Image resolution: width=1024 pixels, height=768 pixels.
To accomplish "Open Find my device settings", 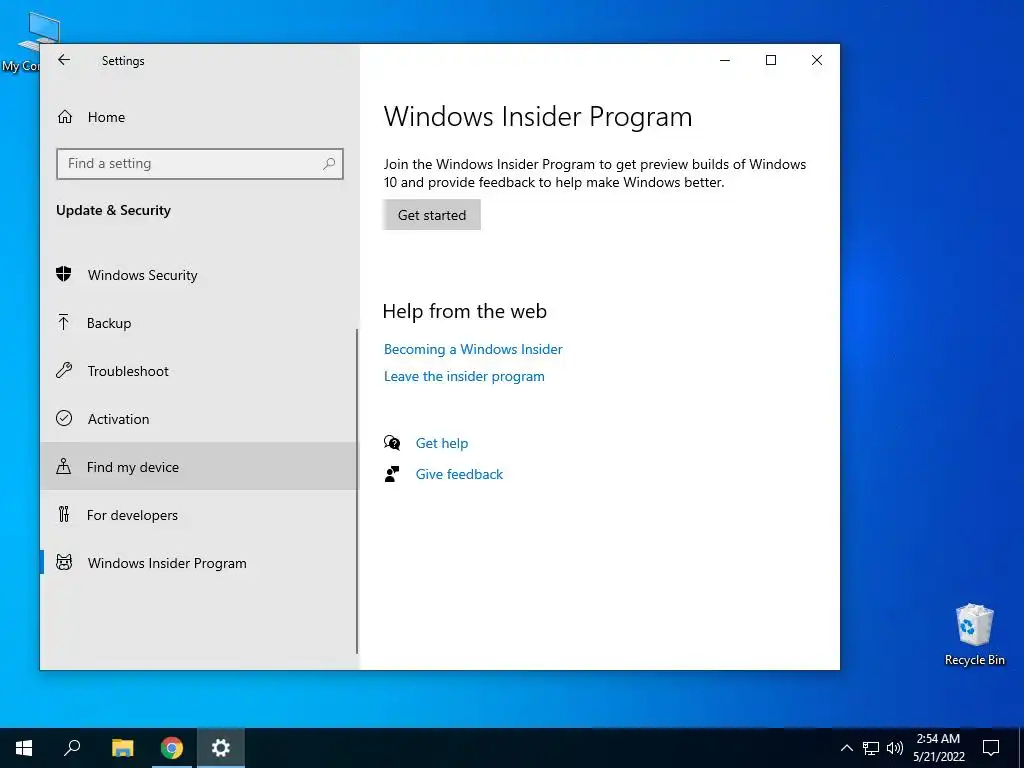I will (x=199, y=466).
